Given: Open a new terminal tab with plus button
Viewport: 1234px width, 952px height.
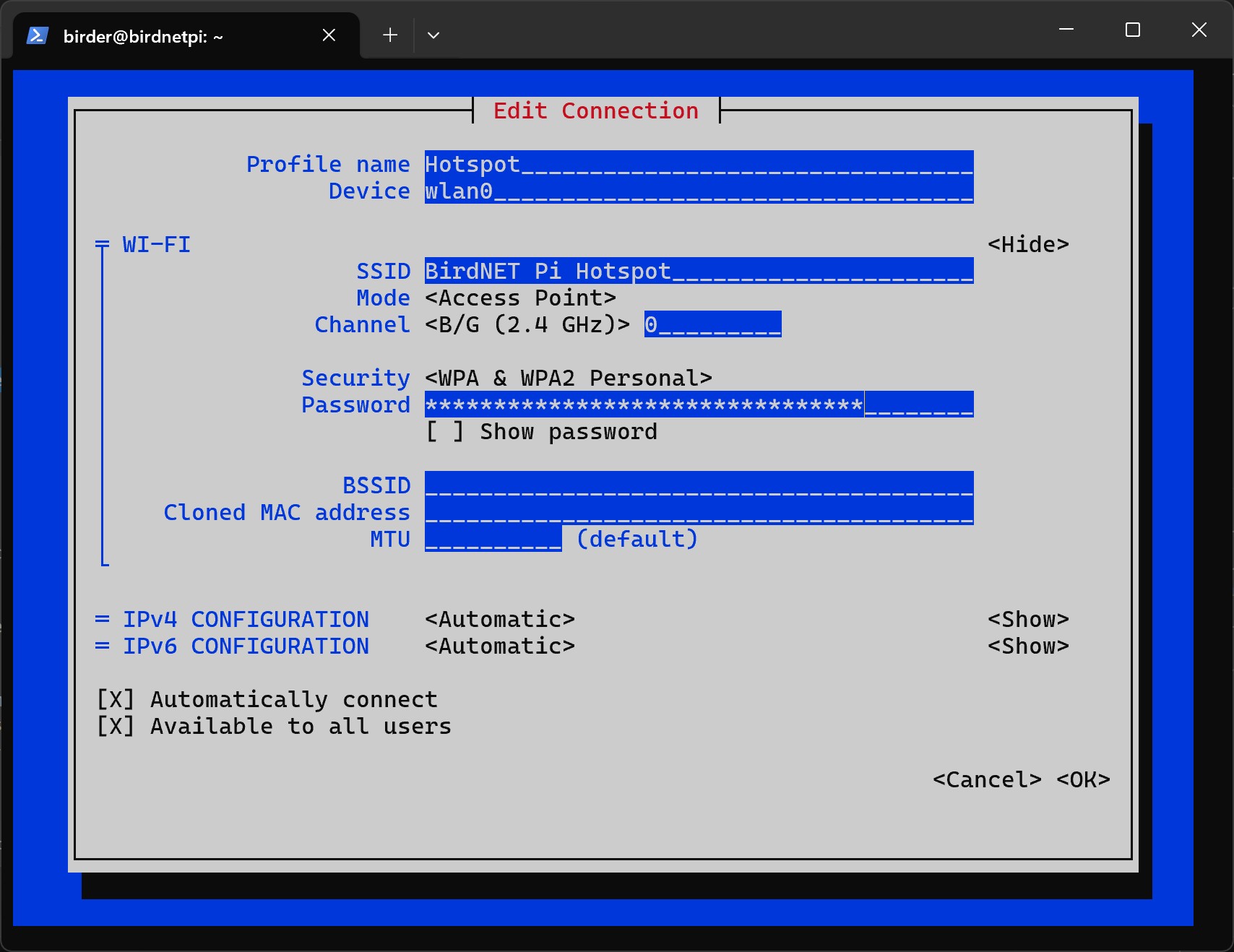Looking at the screenshot, I should [x=390, y=35].
